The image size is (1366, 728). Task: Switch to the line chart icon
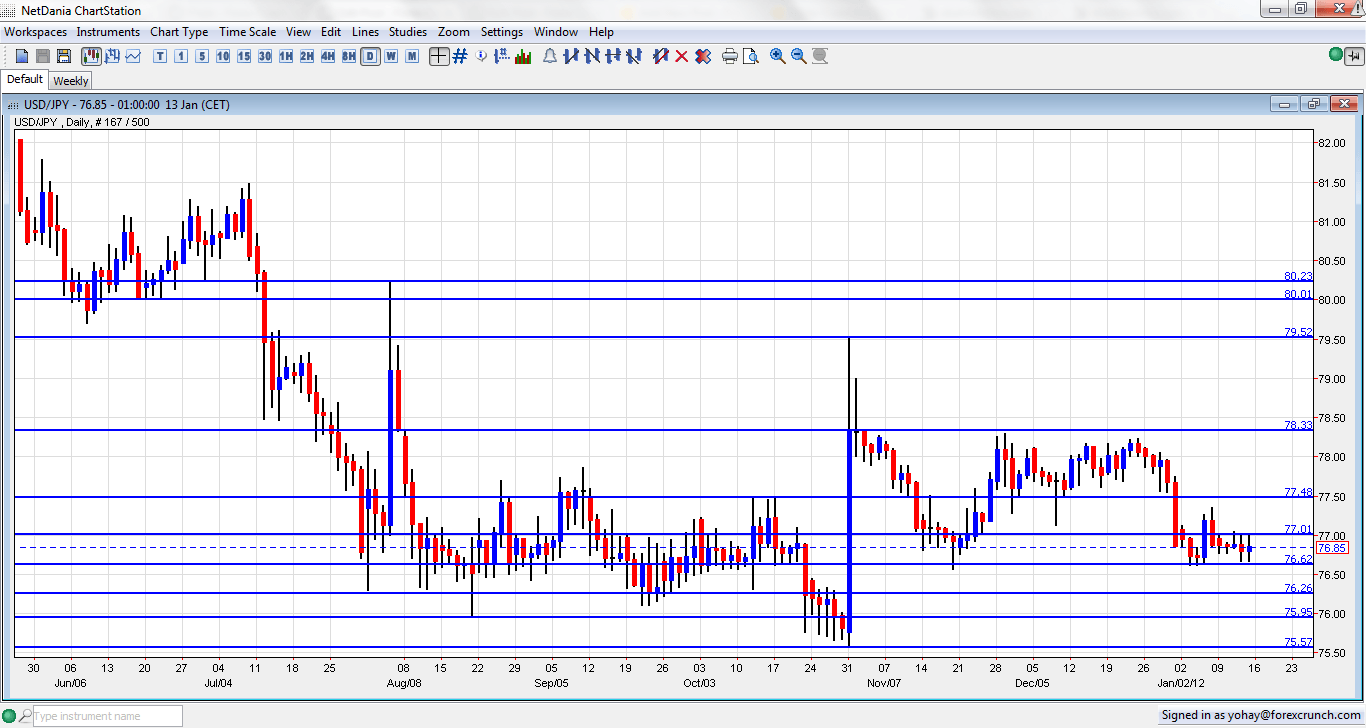pos(133,56)
